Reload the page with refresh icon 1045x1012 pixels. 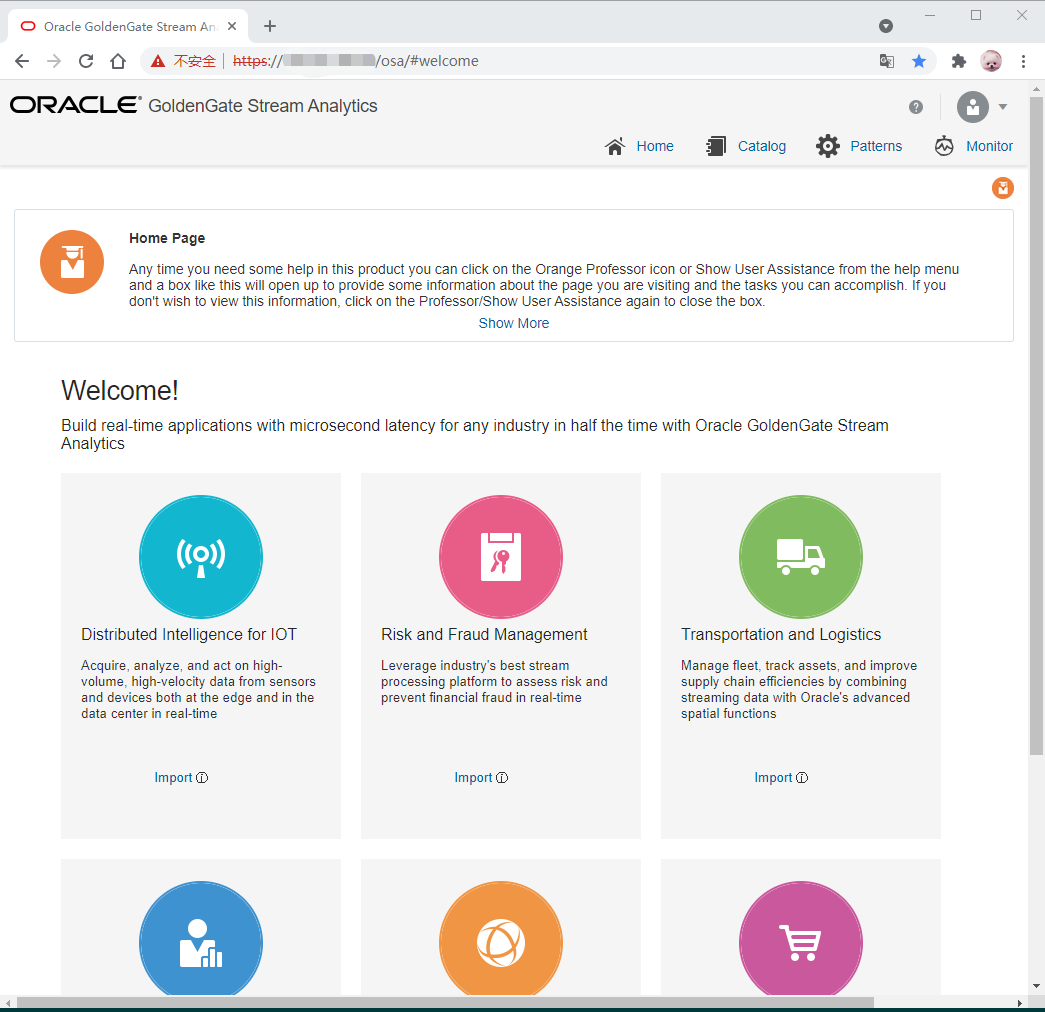pyautogui.click(x=86, y=61)
